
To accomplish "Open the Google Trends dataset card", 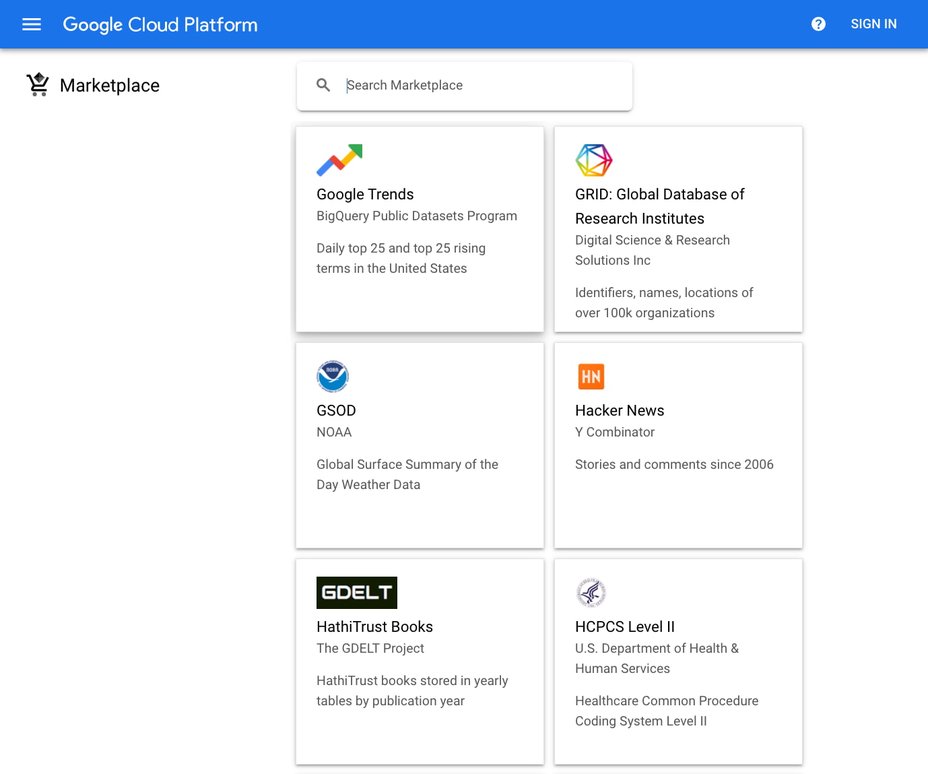I will pyautogui.click(x=419, y=229).
